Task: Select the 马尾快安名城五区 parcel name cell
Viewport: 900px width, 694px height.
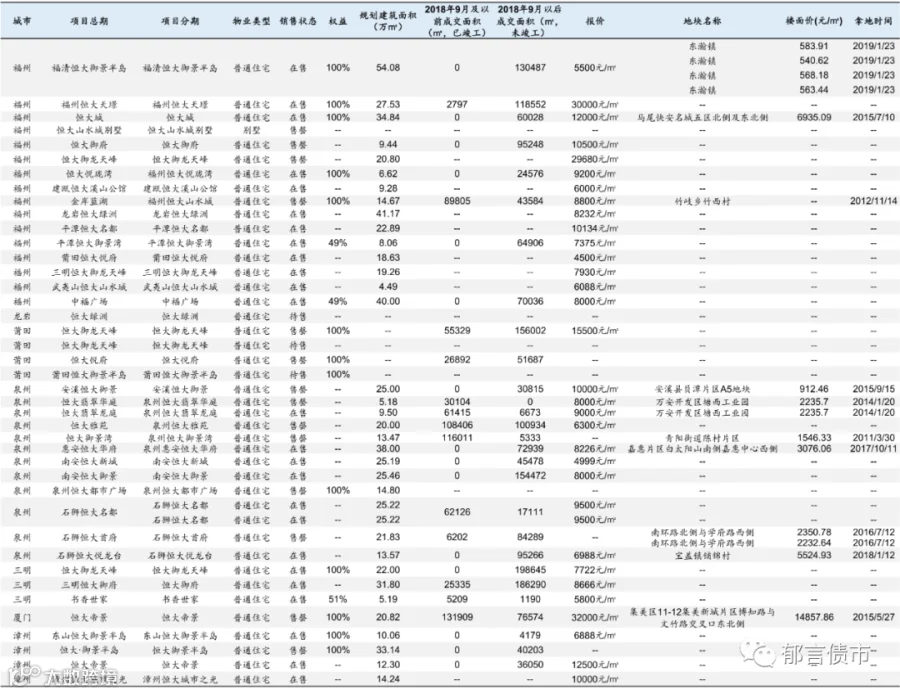Action: point(702,117)
